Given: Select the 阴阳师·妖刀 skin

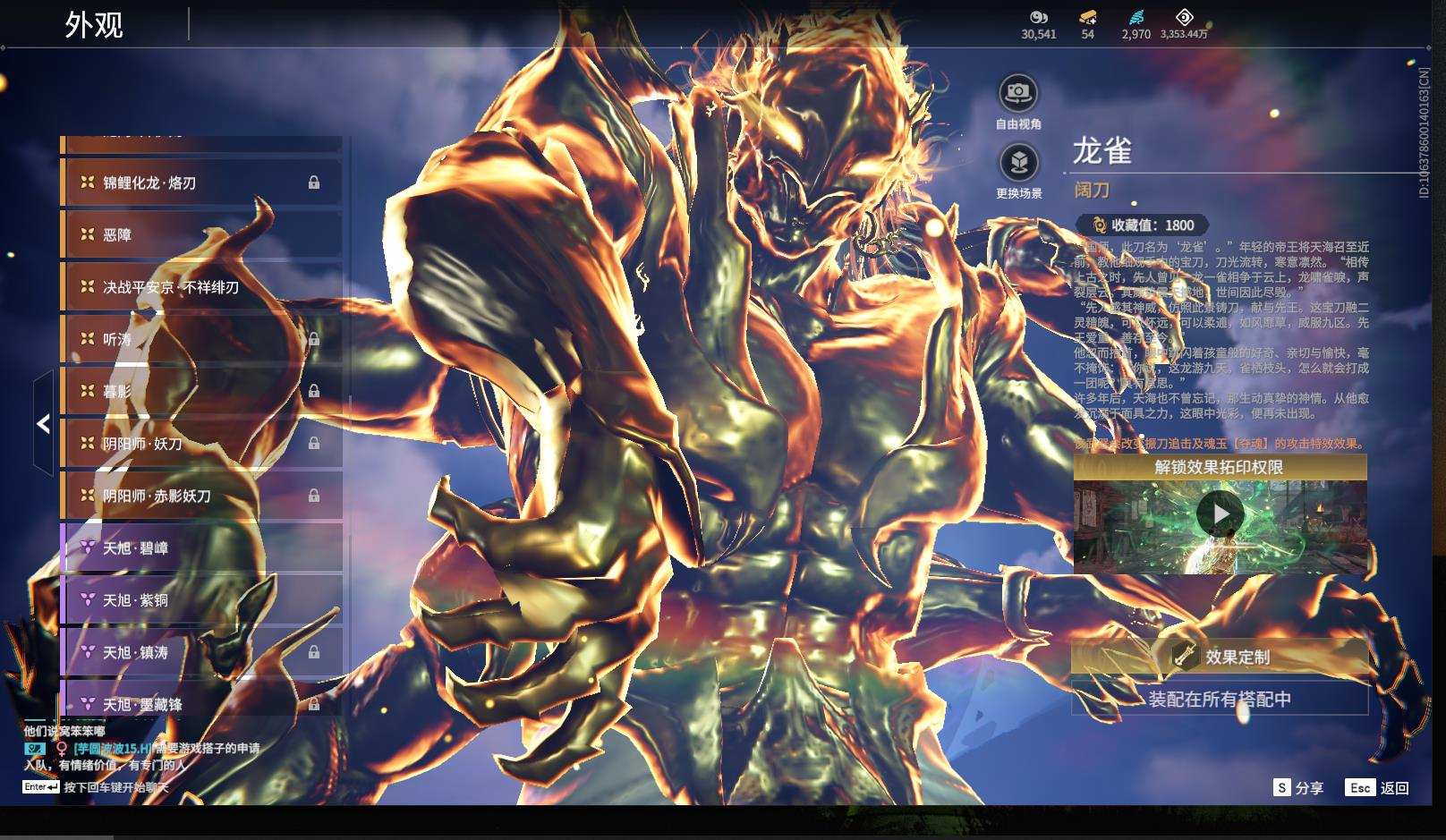Looking at the screenshot, I should click(202, 444).
